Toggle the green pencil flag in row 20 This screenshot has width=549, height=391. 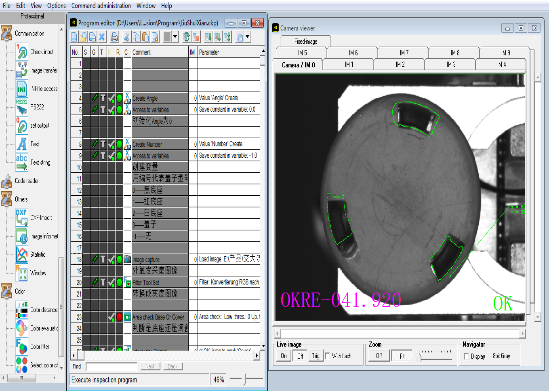[x=95, y=282]
